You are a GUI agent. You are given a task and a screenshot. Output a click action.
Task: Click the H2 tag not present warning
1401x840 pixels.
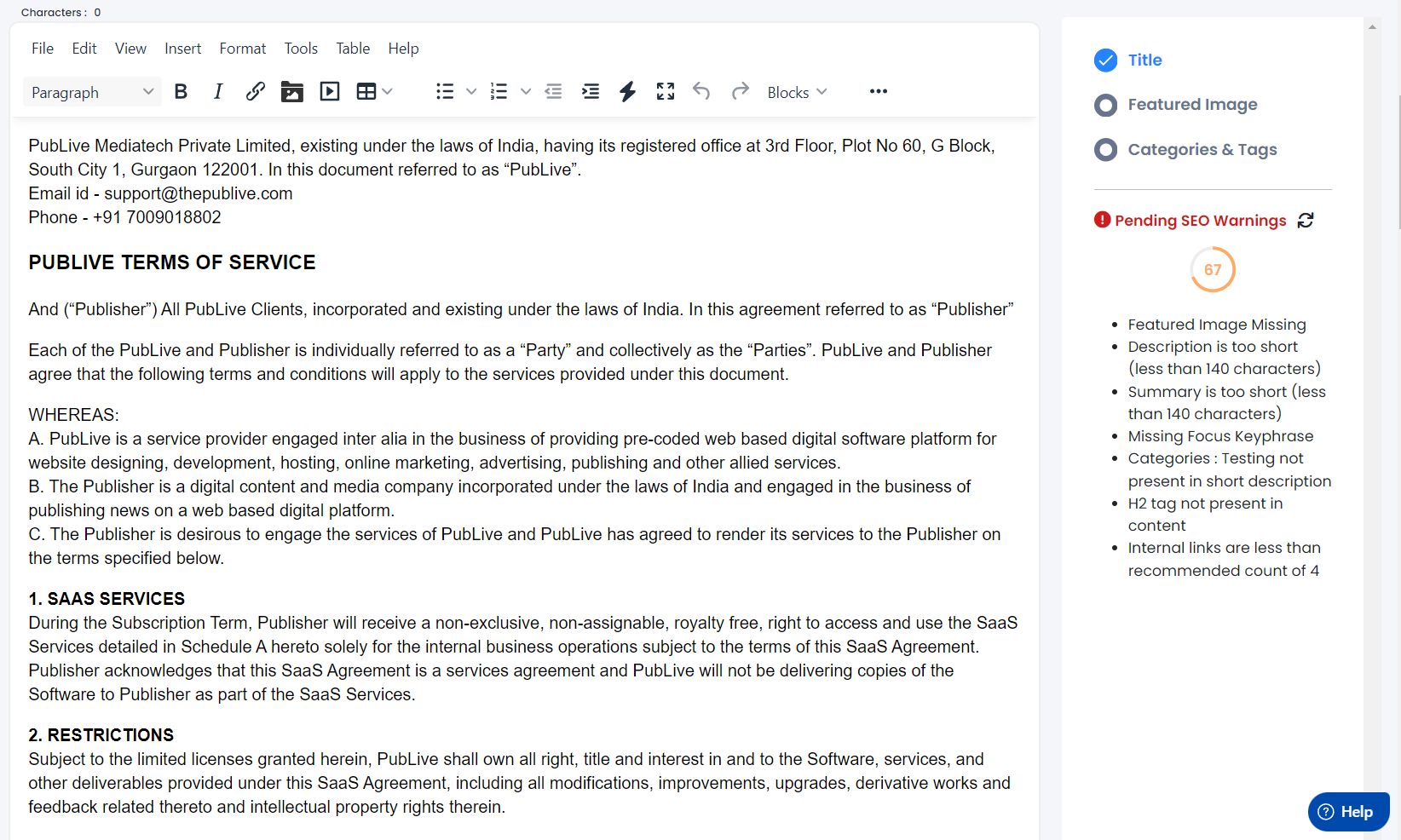tap(1205, 515)
